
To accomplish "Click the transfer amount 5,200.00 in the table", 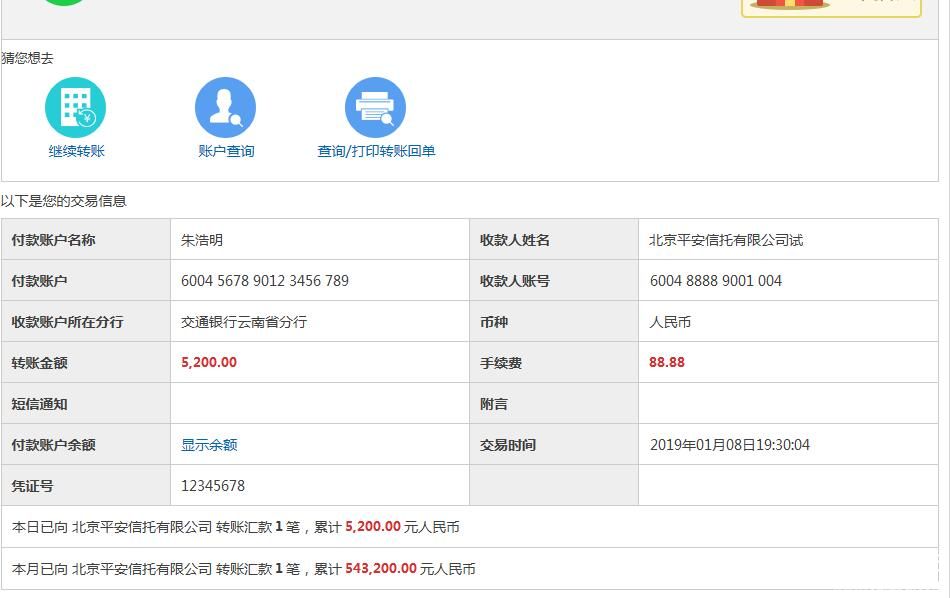I will (x=209, y=362).
